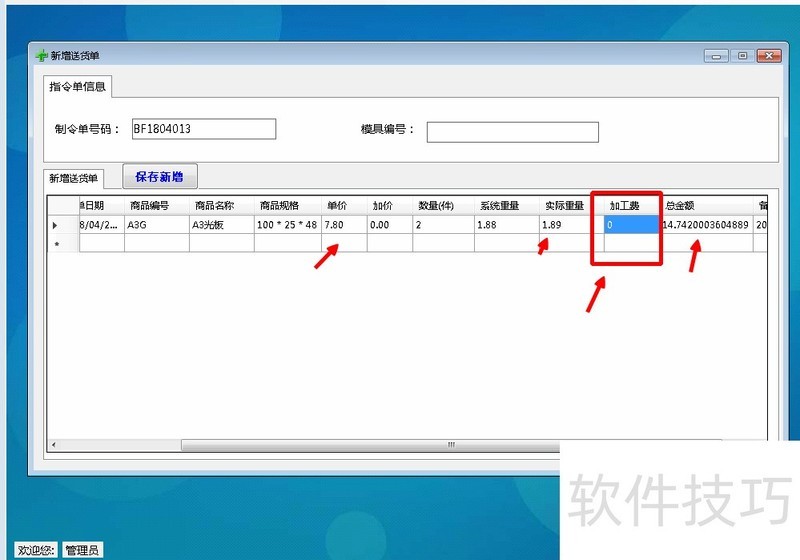Screen dimensions: 800x560
Task: Click the 实际重量 column header
Action: coord(571,205)
